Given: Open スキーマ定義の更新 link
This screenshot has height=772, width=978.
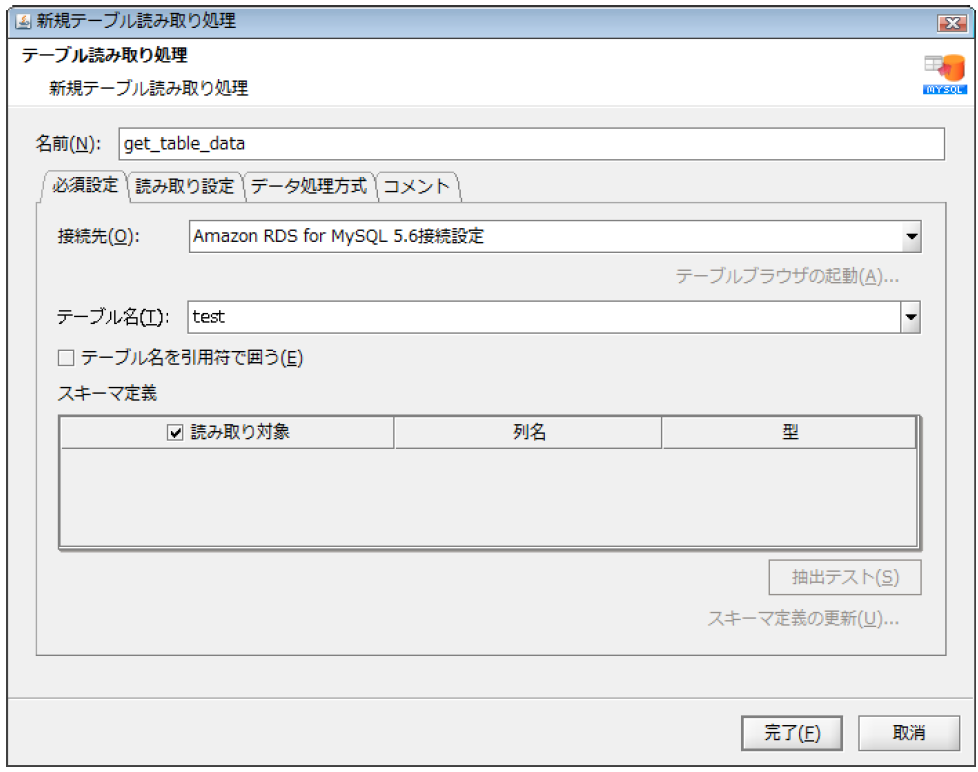Looking at the screenshot, I should 804,620.
